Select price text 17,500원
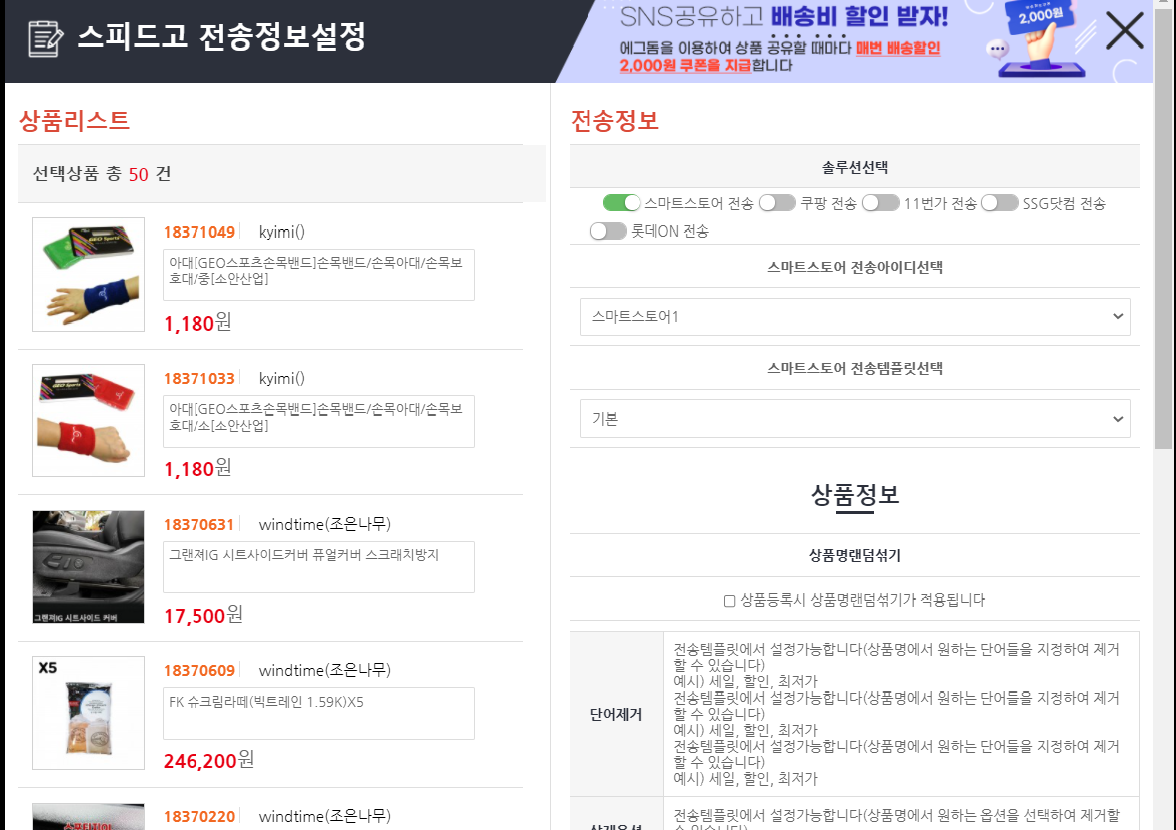The height and width of the screenshot is (830, 1176). click(x=203, y=615)
